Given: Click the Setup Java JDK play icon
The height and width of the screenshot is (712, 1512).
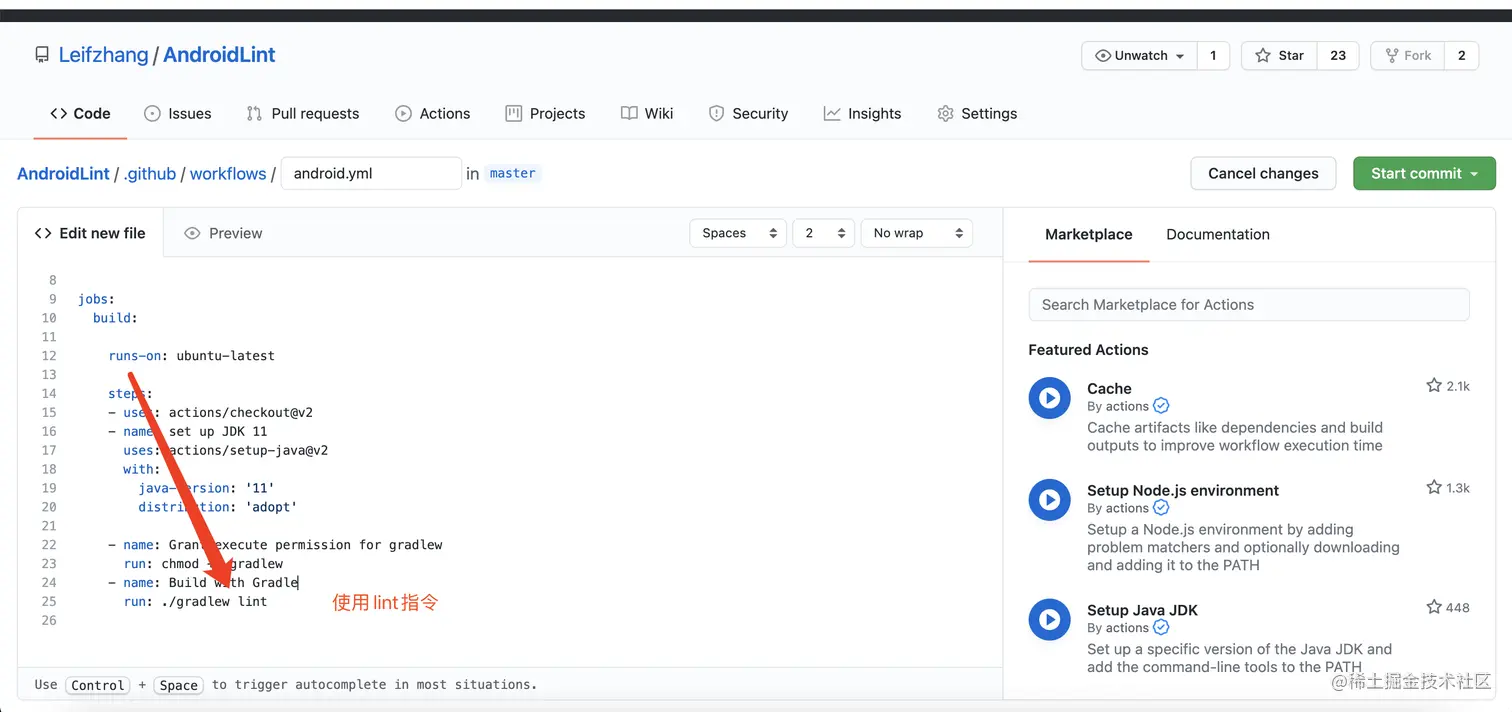Looking at the screenshot, I should pyautogui.click(x=1049, y=619).
